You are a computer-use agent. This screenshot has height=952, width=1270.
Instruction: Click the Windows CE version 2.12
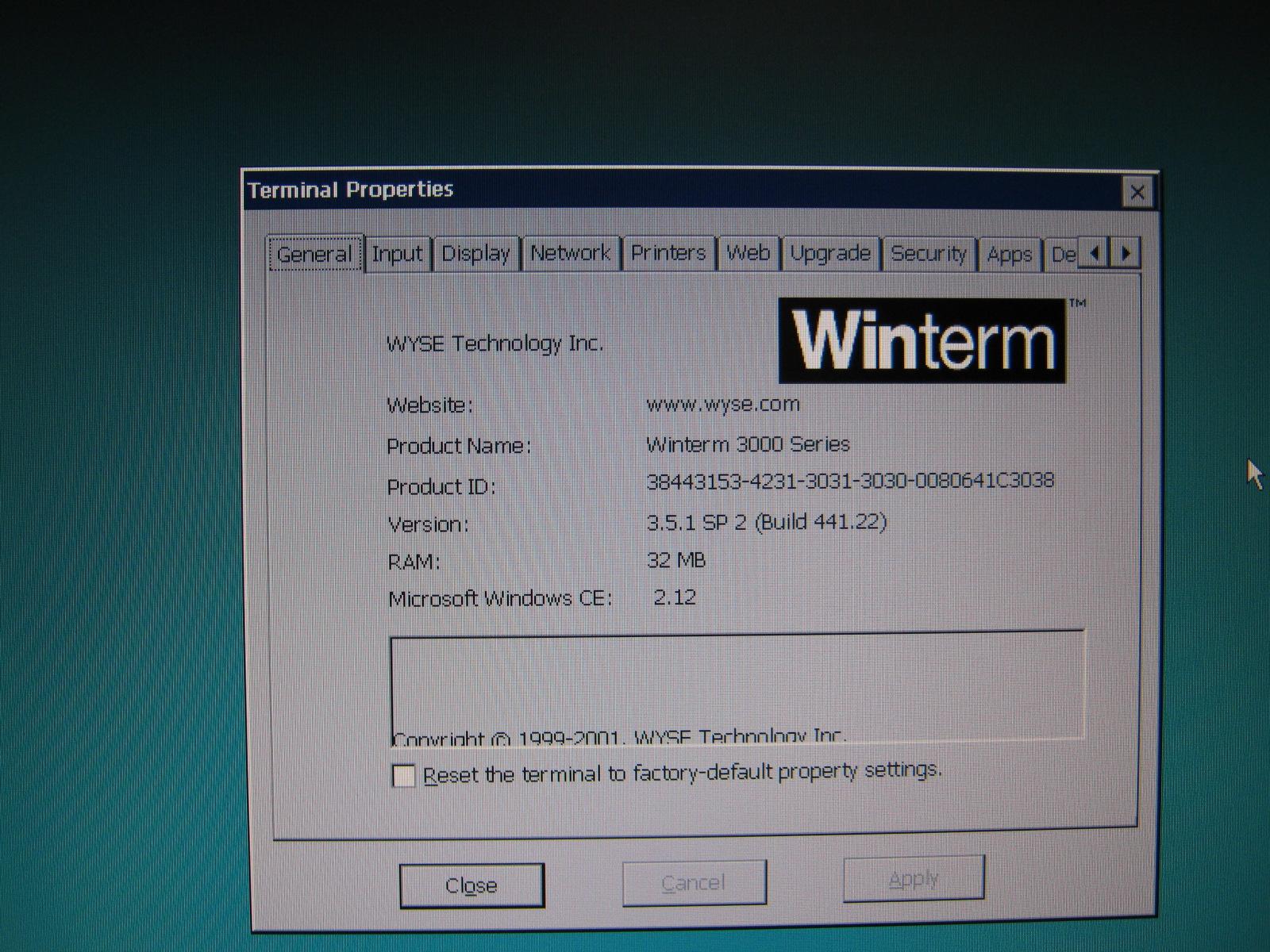(675, 597)
